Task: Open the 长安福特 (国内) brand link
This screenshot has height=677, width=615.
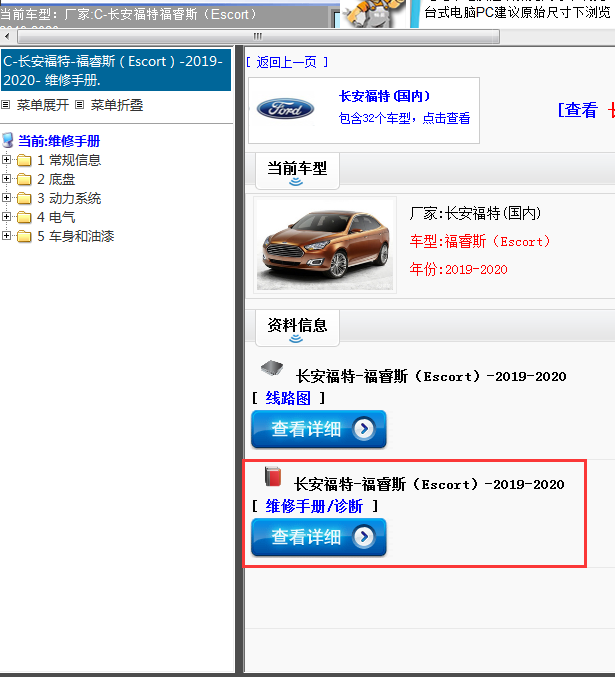Action: pos(384,96)
